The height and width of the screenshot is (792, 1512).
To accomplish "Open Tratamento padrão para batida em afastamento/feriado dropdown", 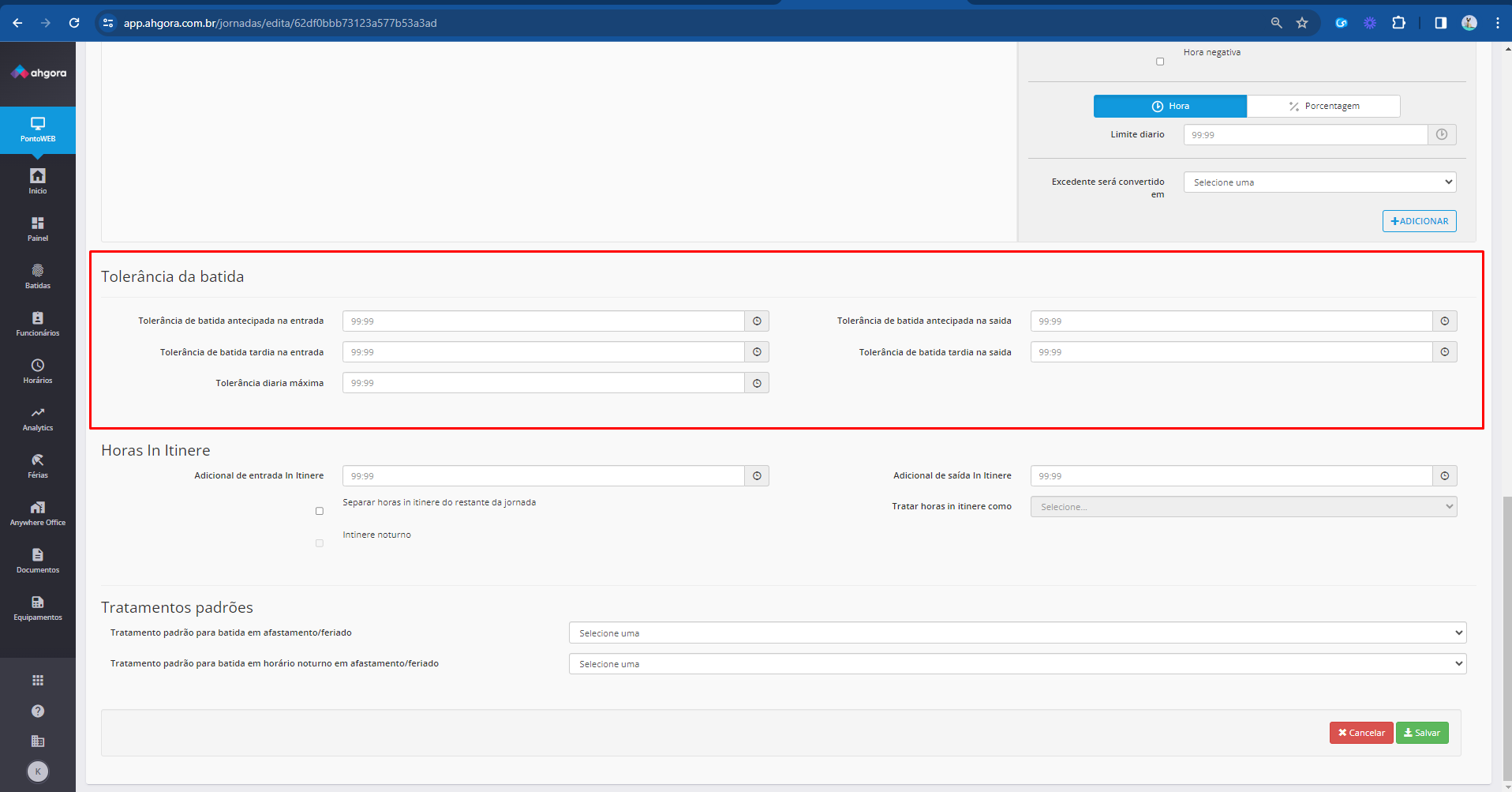I will pos(1017,633).
